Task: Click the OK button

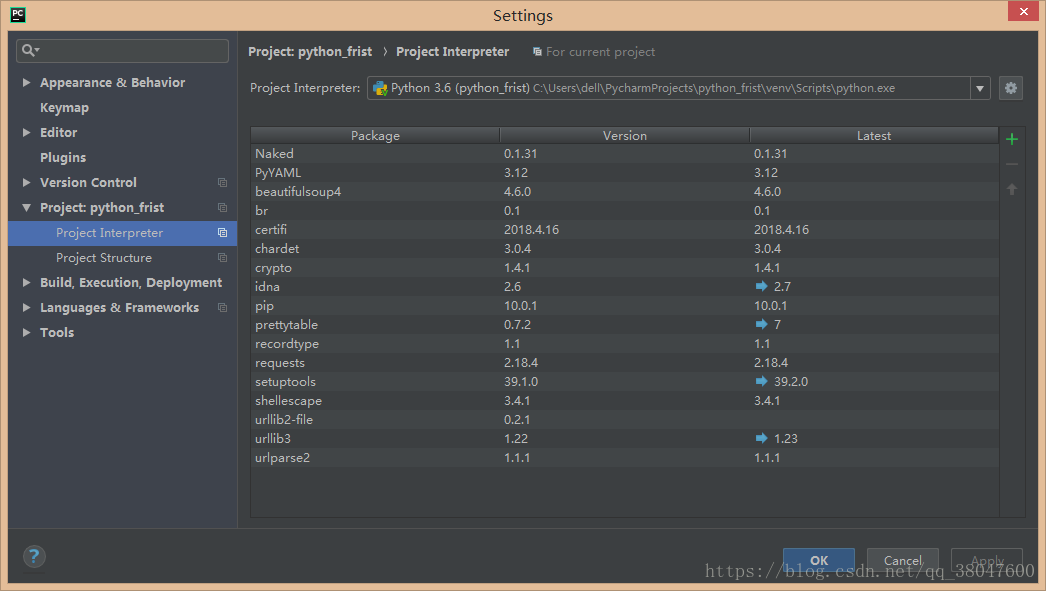Action: pos(819,560)
